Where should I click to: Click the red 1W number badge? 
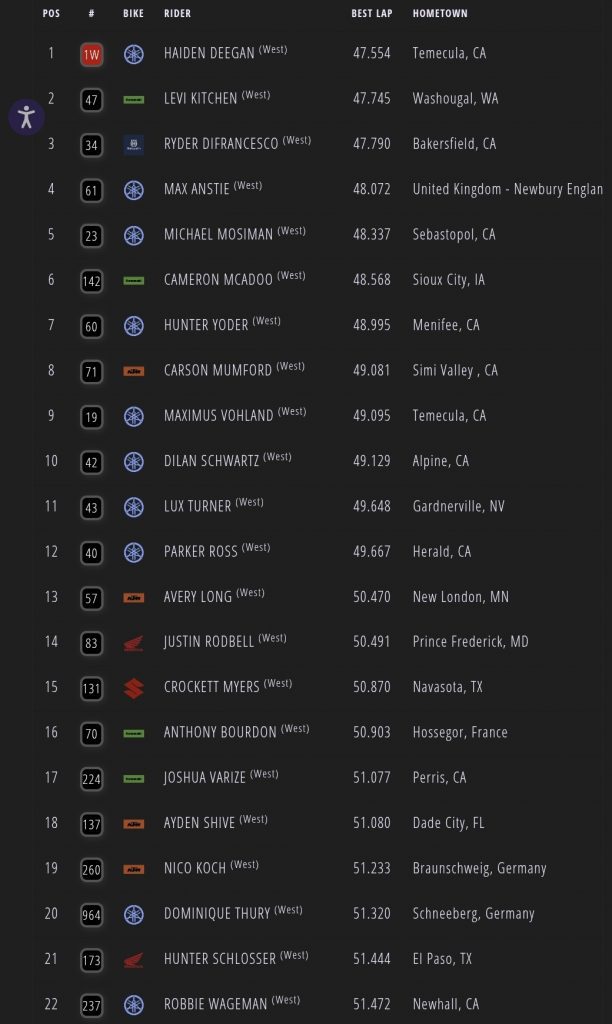click(91, 54)
